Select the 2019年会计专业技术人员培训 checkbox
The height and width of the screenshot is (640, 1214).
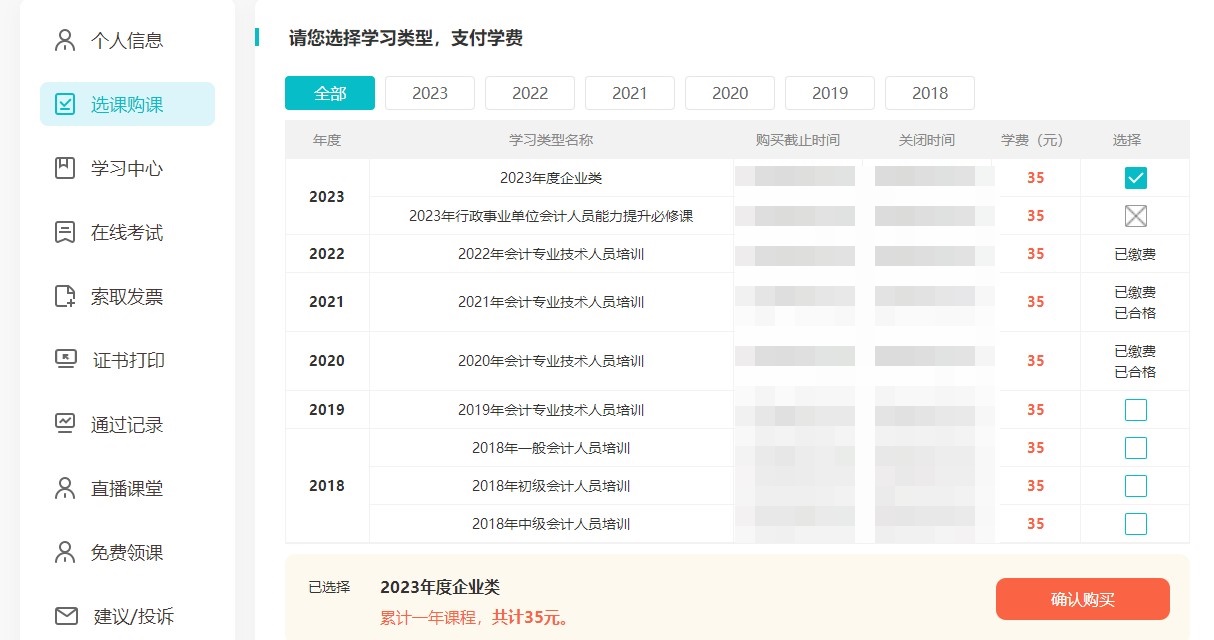click(1135, 410)
